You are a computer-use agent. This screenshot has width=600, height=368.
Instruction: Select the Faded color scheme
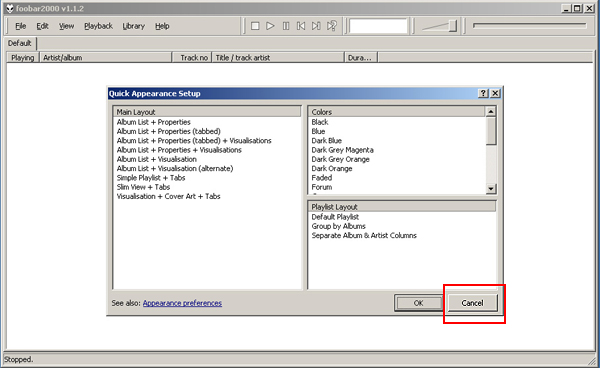322,178
